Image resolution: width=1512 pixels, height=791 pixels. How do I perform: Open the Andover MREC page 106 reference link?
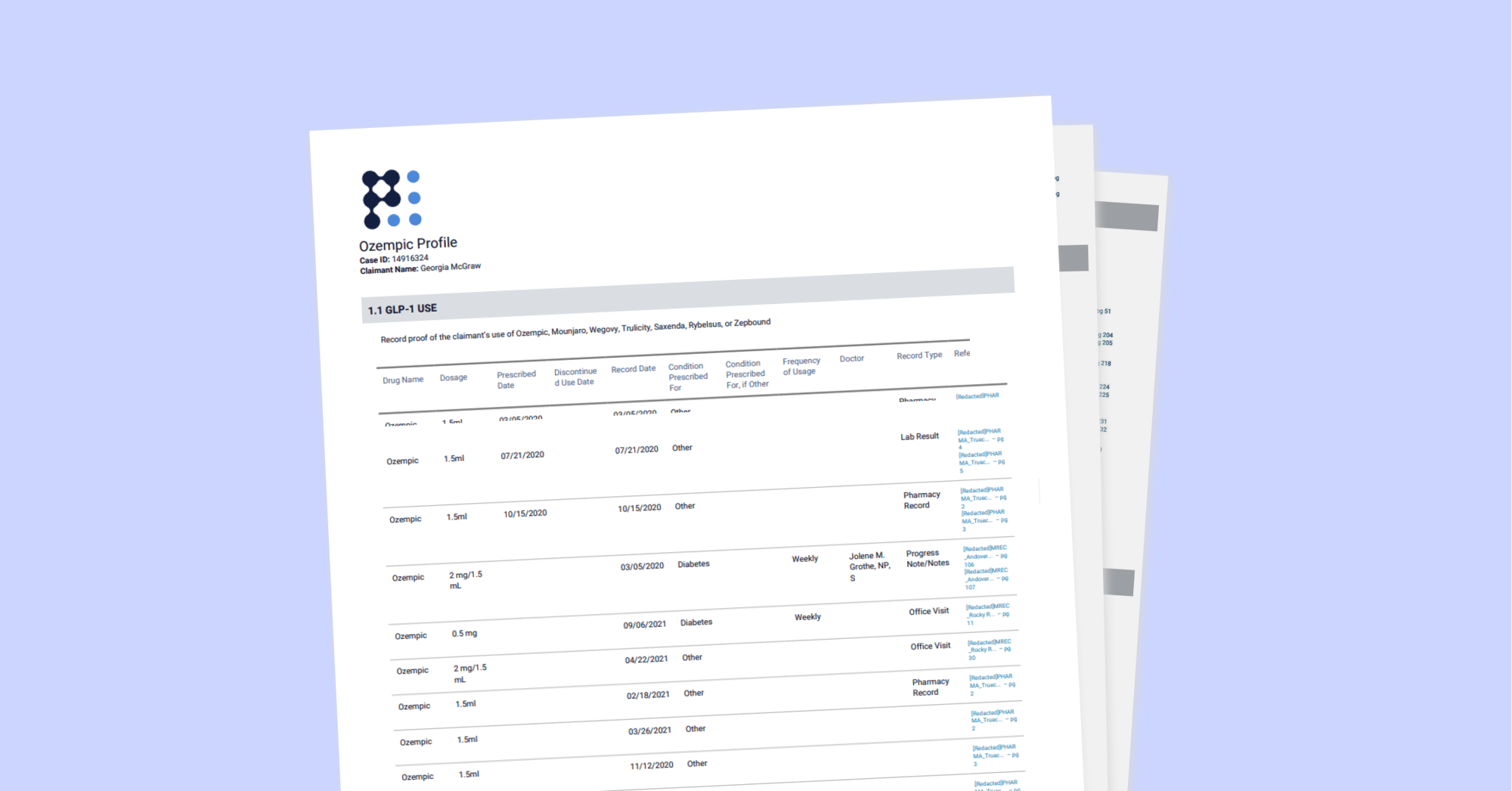(x=985, y=556)
